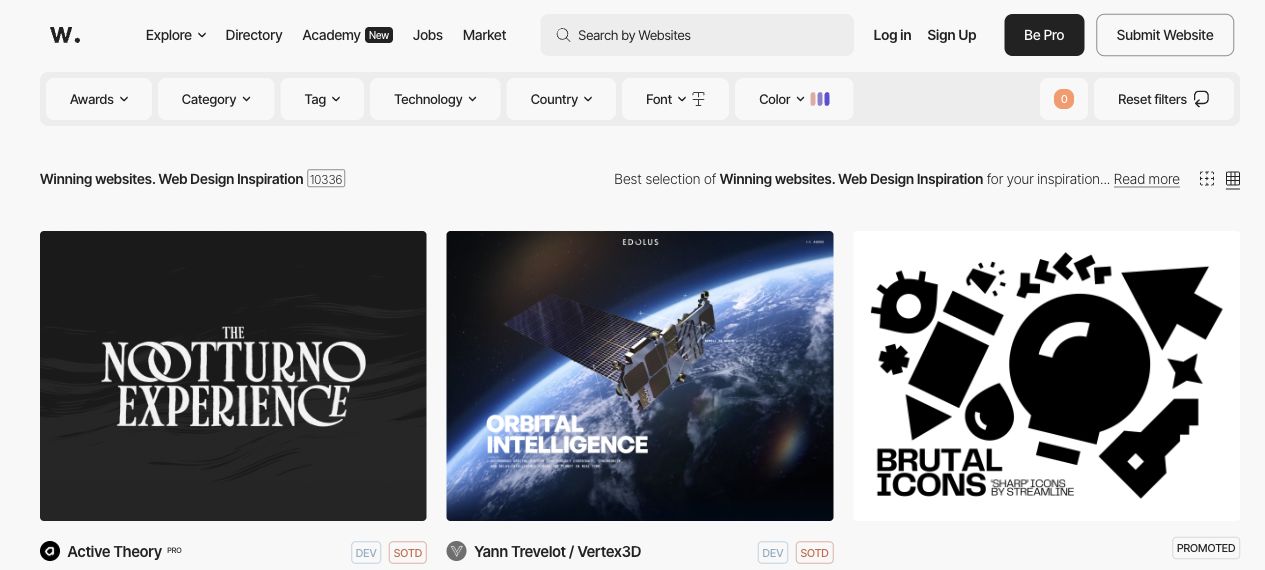The image size is (1265, 570).
Task: Click the Log in link
Action: [x=892, y=35]
